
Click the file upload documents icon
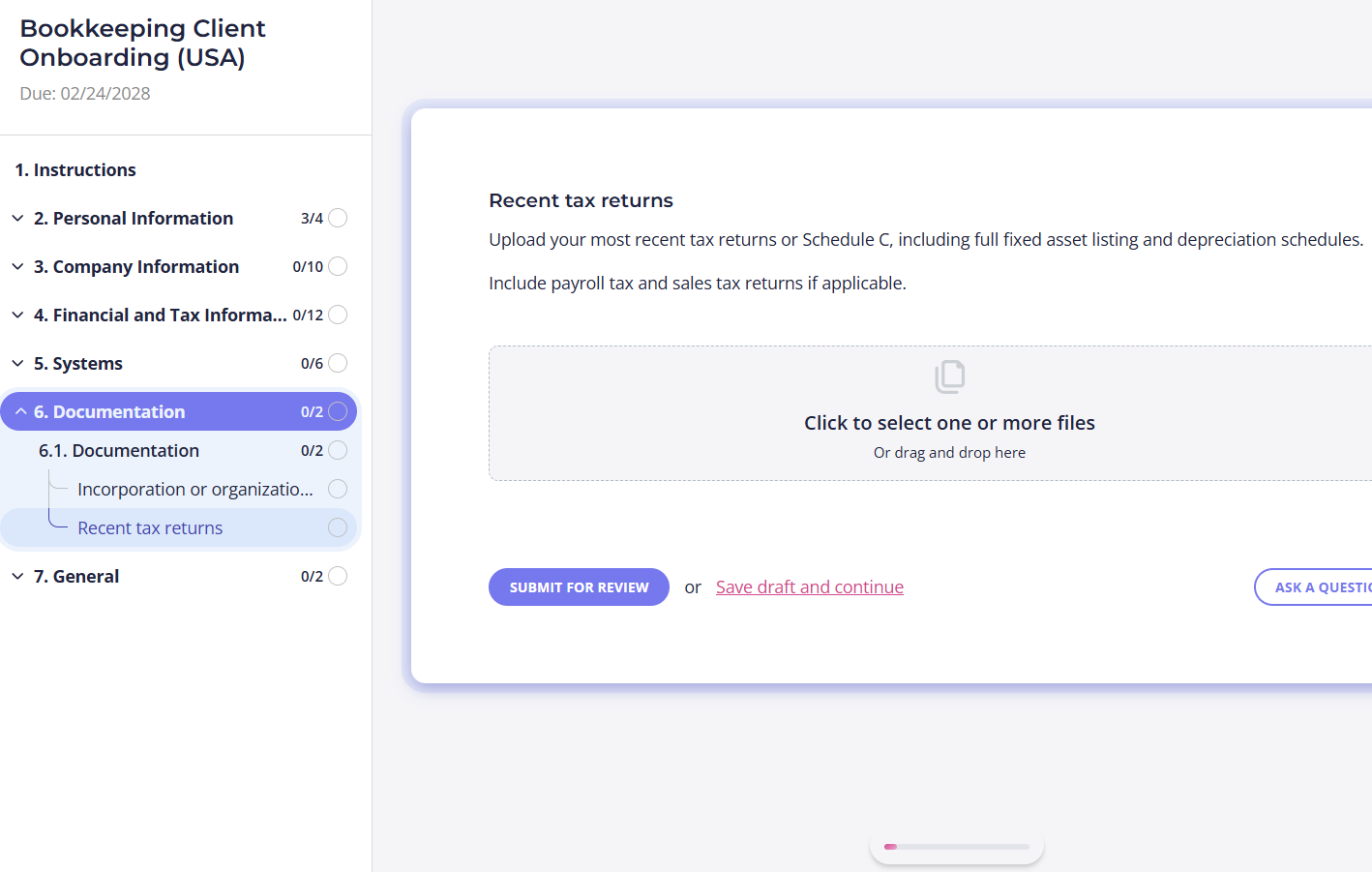(x=950, y=376)
